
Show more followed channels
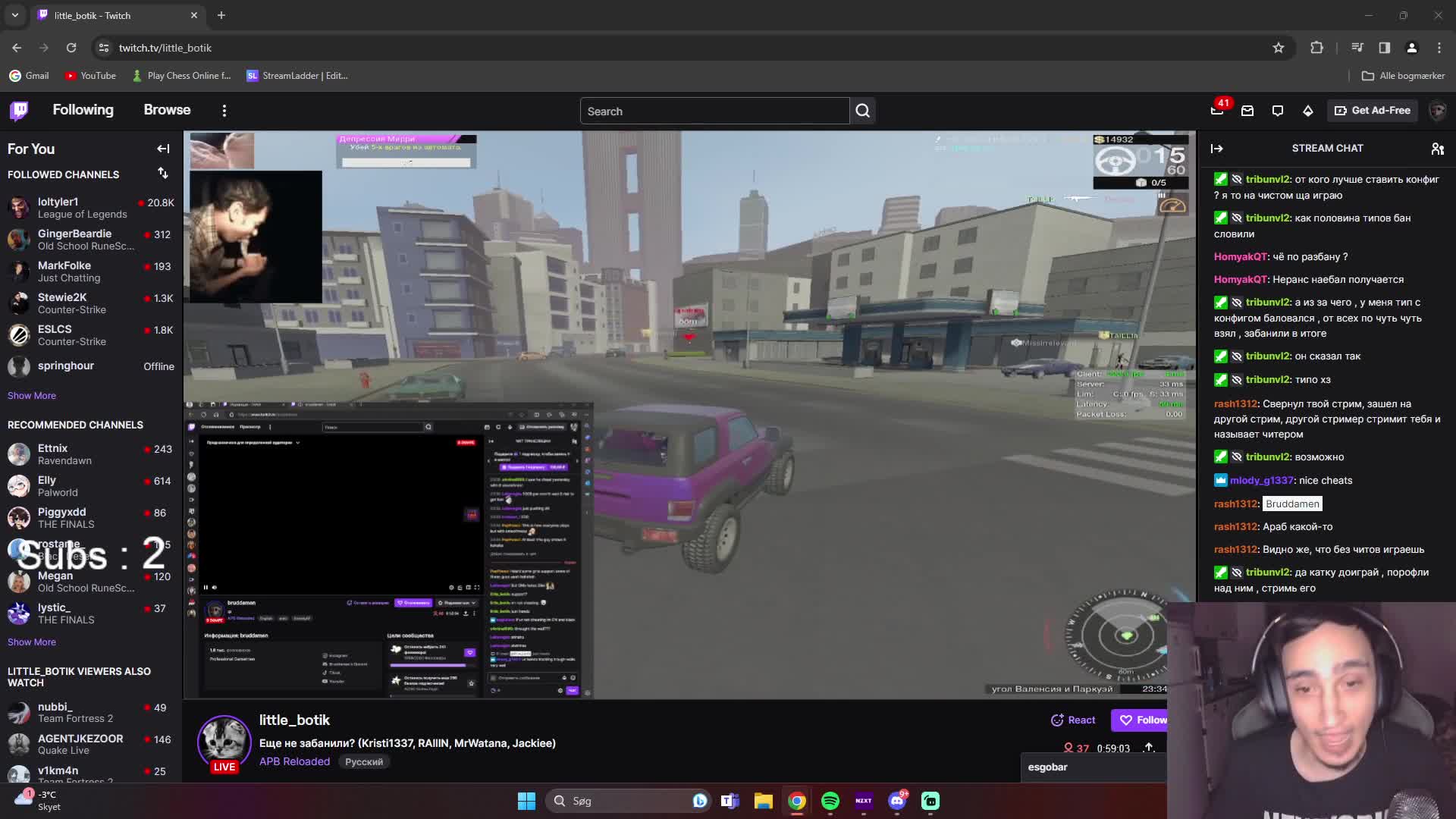click(32, 396)
